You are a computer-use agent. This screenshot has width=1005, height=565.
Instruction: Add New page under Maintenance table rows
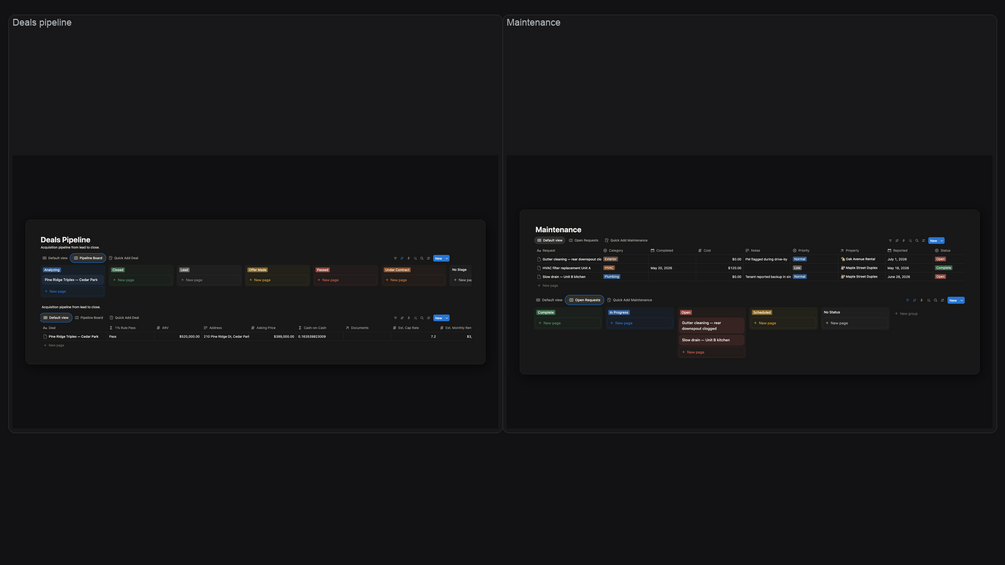(x=547, y=286)
